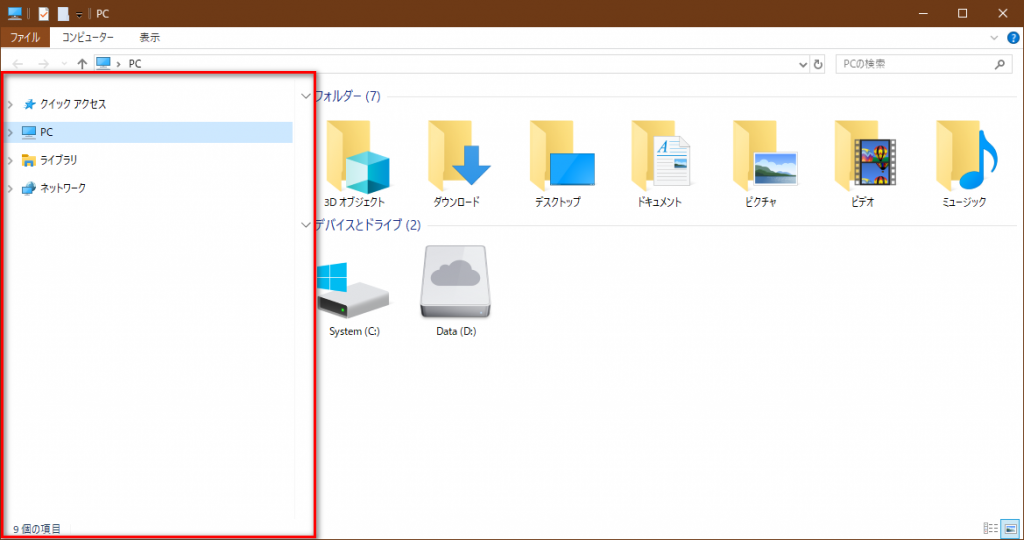Select the Data (D:) drive icon
1024x540 pixels.
pos(456,283)
